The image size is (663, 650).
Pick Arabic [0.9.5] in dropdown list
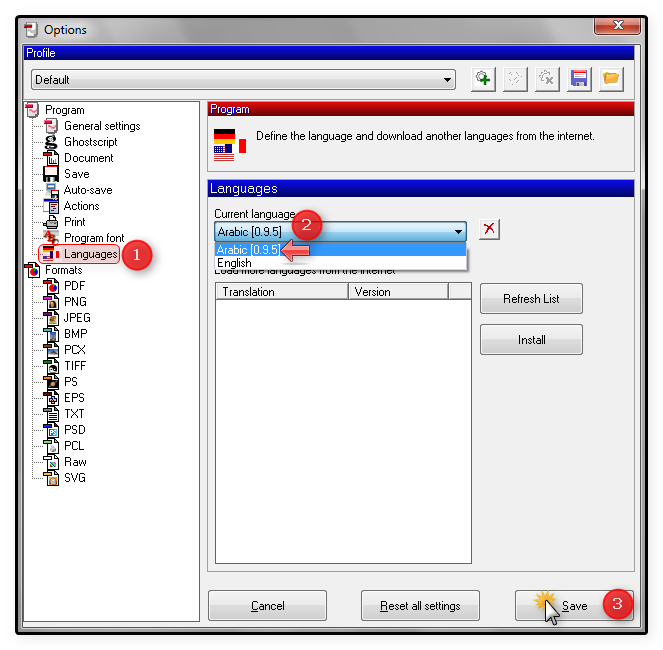click(248, 250)
